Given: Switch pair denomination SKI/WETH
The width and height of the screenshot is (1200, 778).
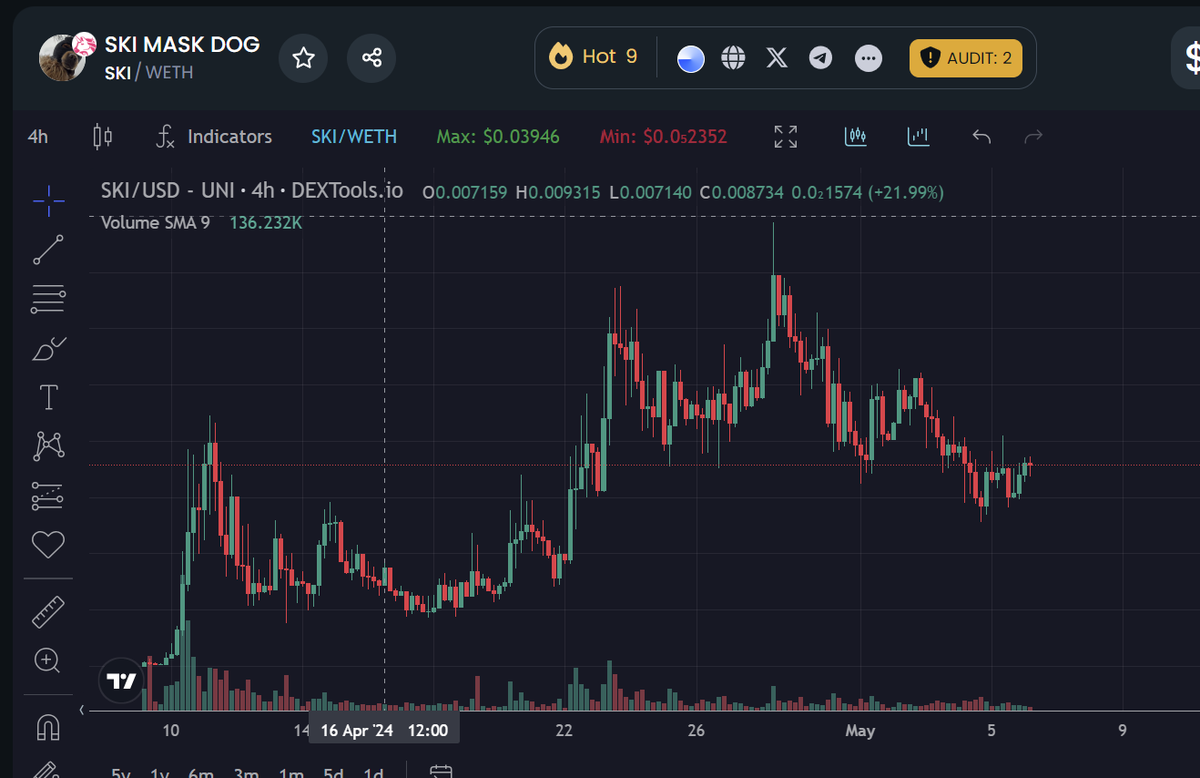Looking at the screenshot, I should coord(354,137).
